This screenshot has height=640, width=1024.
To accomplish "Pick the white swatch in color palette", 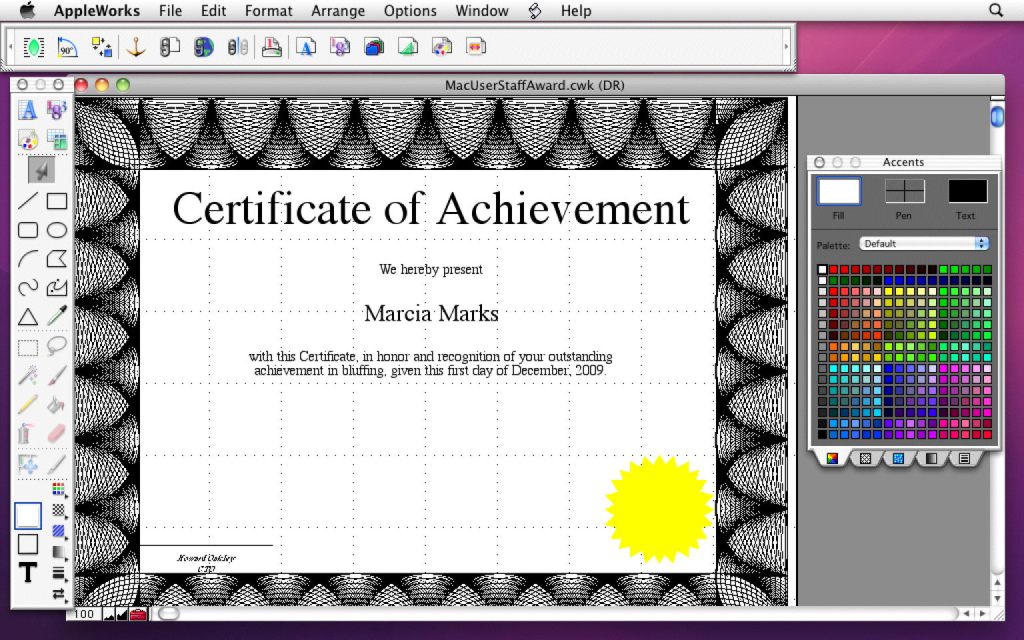I will tap(823, 270).
